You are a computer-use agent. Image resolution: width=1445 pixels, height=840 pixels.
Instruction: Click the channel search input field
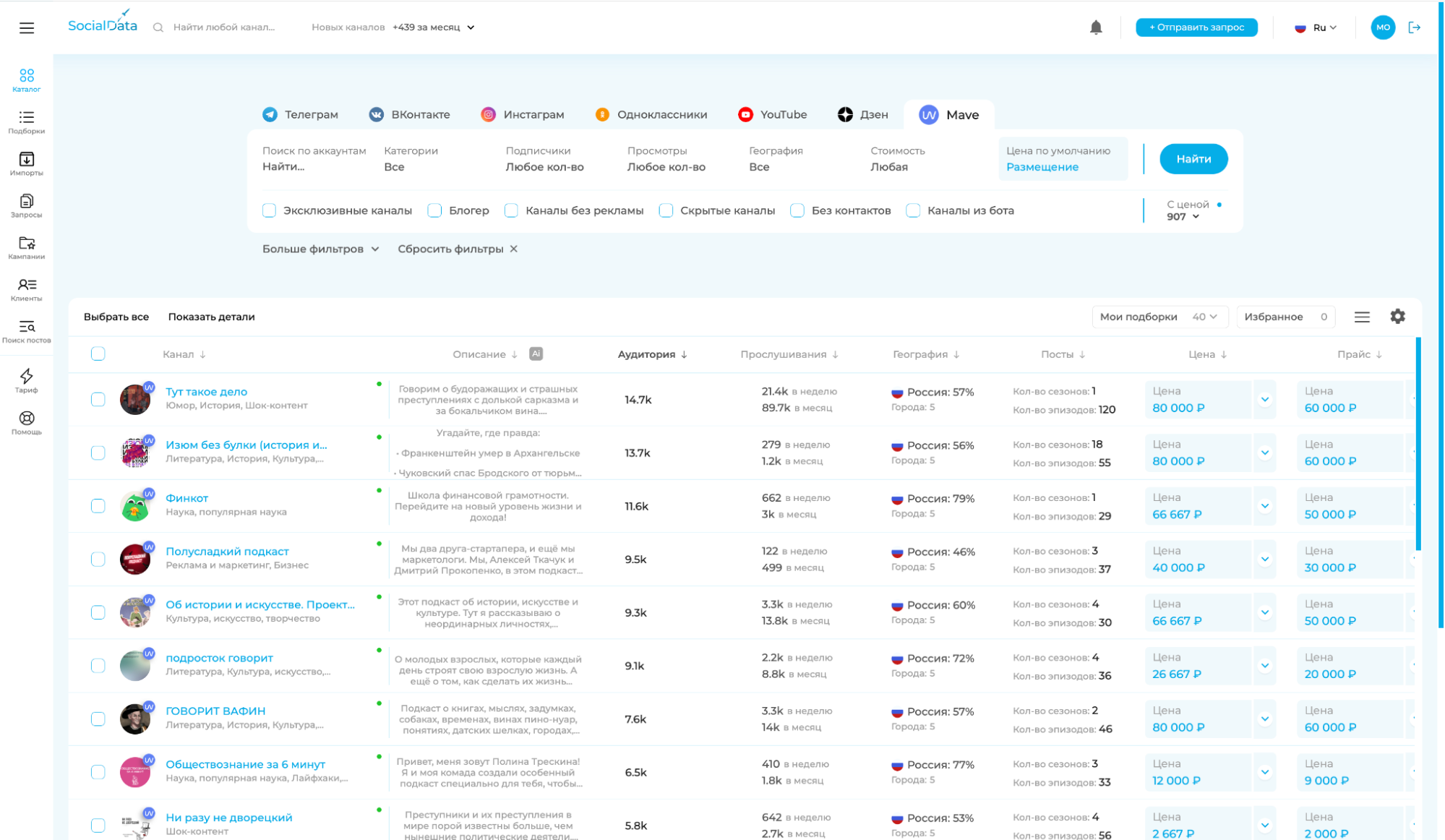[224, 27]
